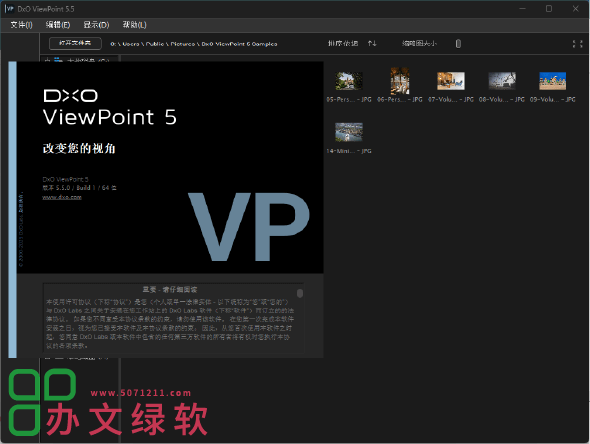Open the 文件 menu
The height and width of the screenshot is (444, 590).
point(21,25)
